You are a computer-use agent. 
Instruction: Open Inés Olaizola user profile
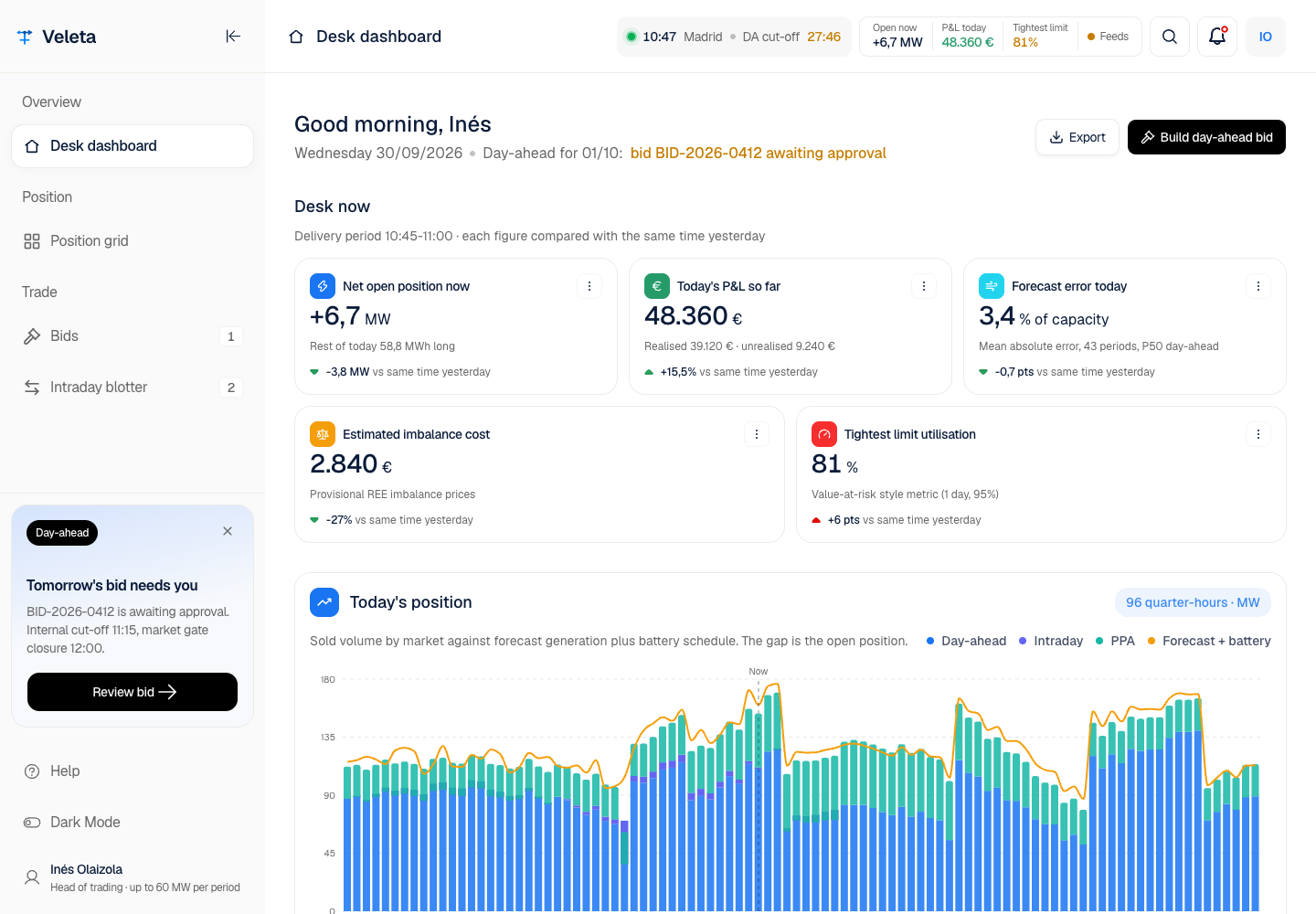133,877
